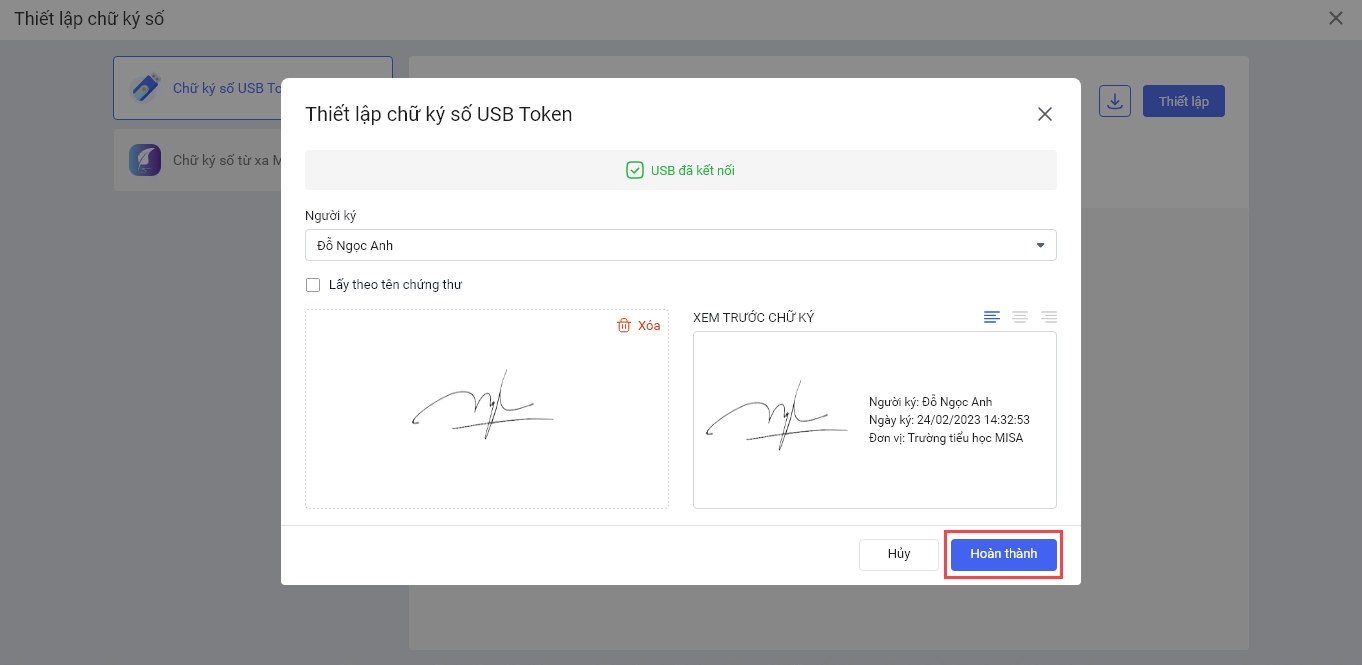Image resolution: width=1362 pixels, height=665 pixels.
Task: Click the Hoàn thành button
Action: pyautogui.click(x=1003, y=554)
